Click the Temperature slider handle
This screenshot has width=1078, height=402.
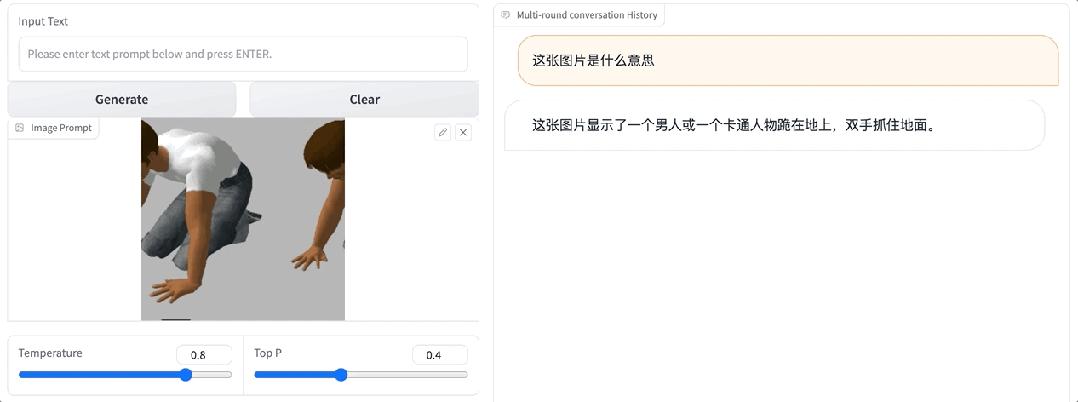186,375
